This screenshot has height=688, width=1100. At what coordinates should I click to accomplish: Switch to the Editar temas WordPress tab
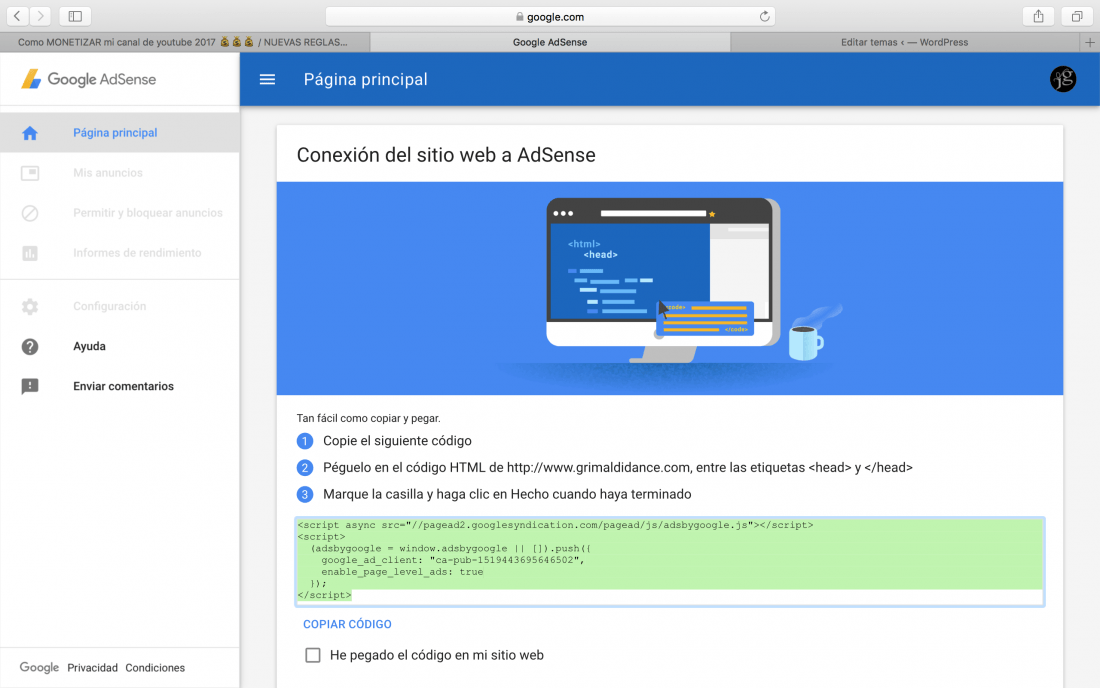pos(905,42)
